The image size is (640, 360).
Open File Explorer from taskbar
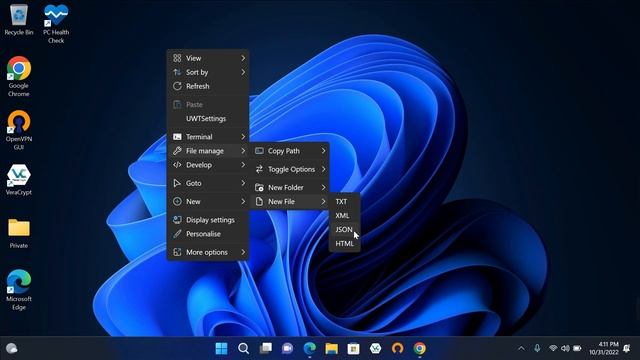(331, 348)
